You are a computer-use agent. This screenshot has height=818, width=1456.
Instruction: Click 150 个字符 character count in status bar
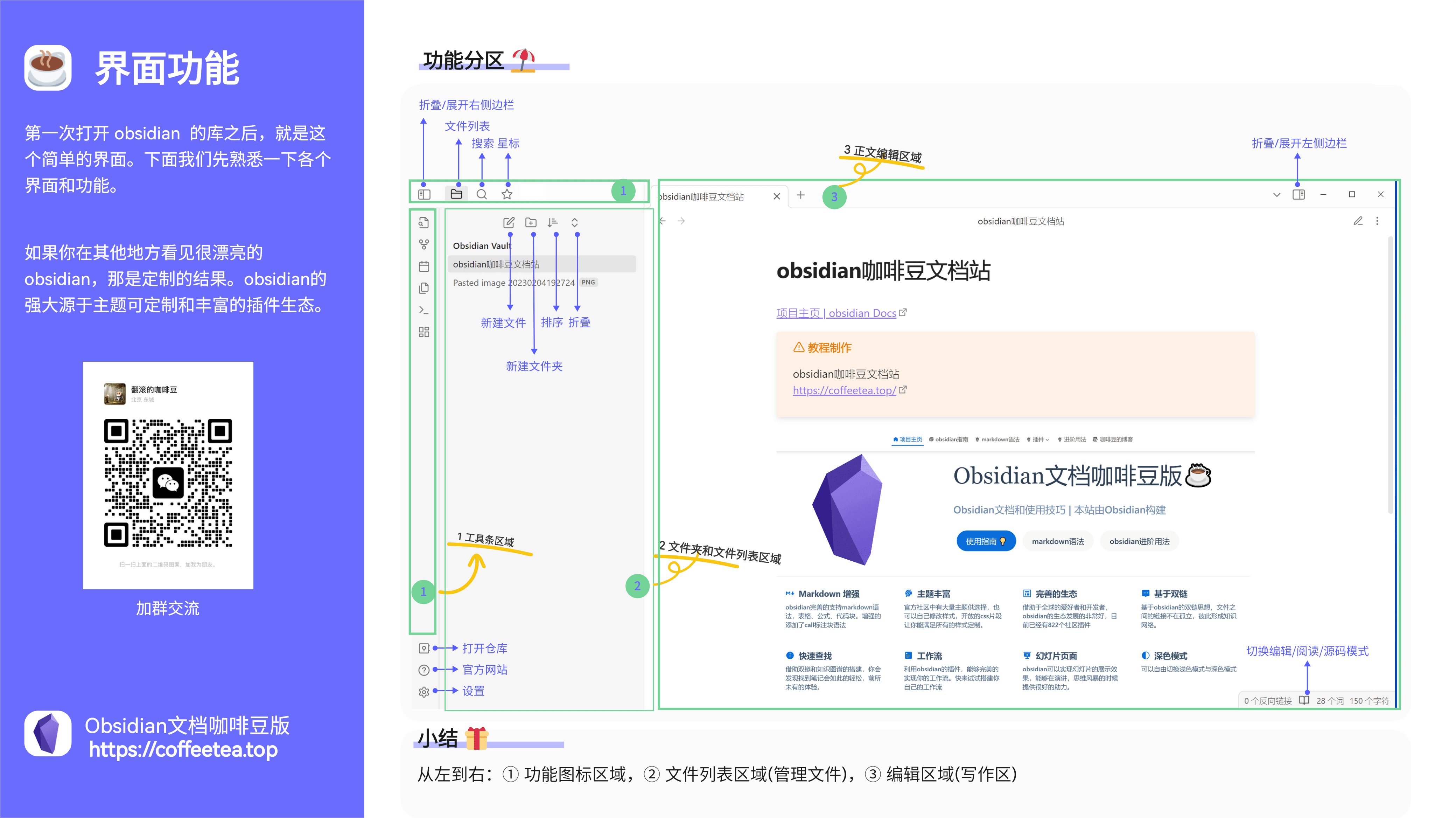click(x=1369, y=701)
